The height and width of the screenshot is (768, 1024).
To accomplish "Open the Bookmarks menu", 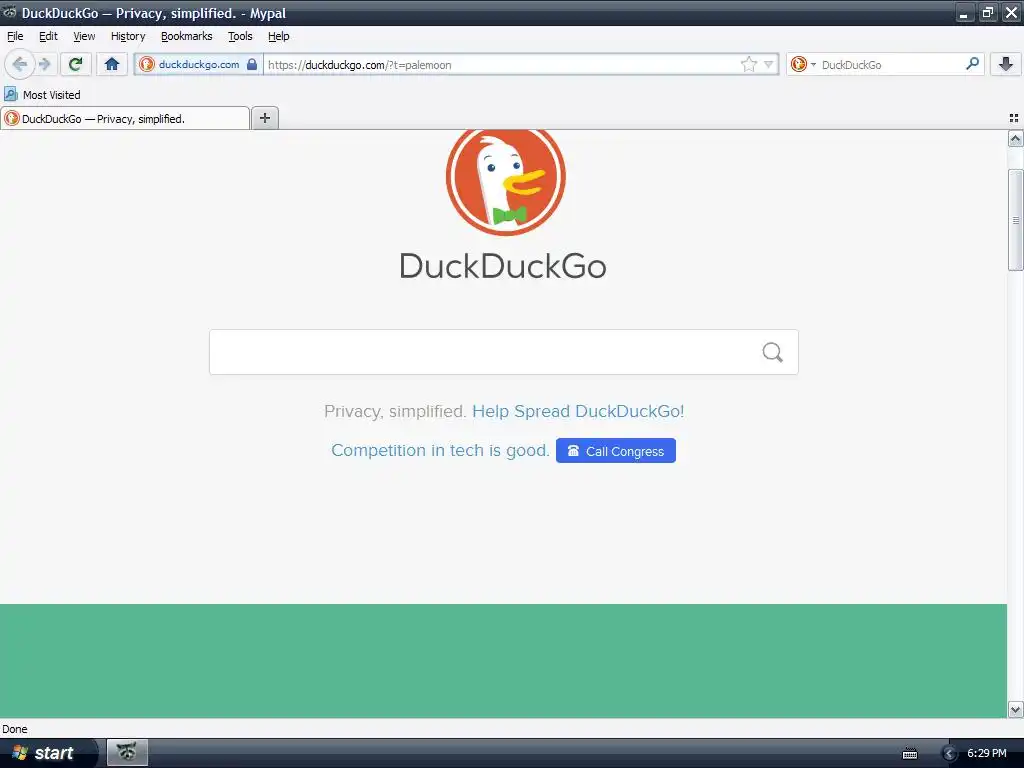I will pyautogui.click(x=187, y=36).
